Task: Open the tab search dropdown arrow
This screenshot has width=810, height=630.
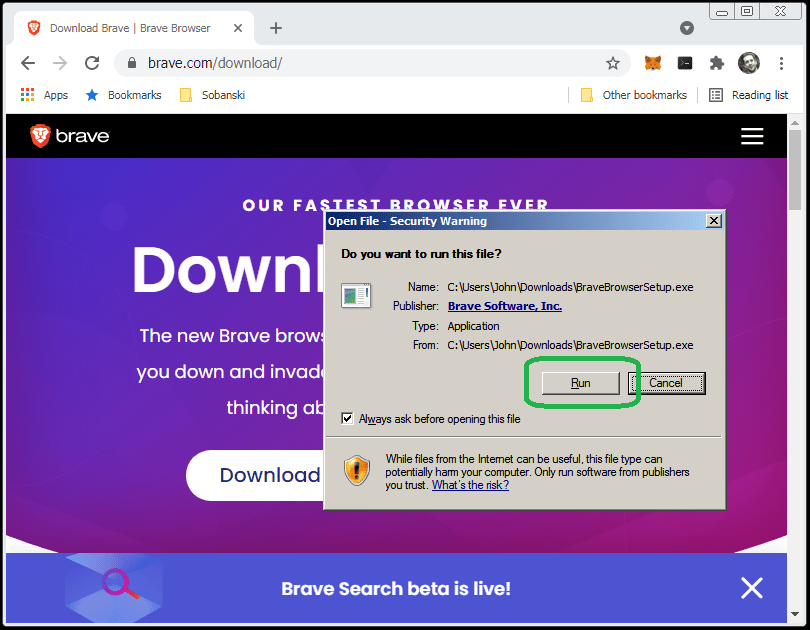Action: 687,28
